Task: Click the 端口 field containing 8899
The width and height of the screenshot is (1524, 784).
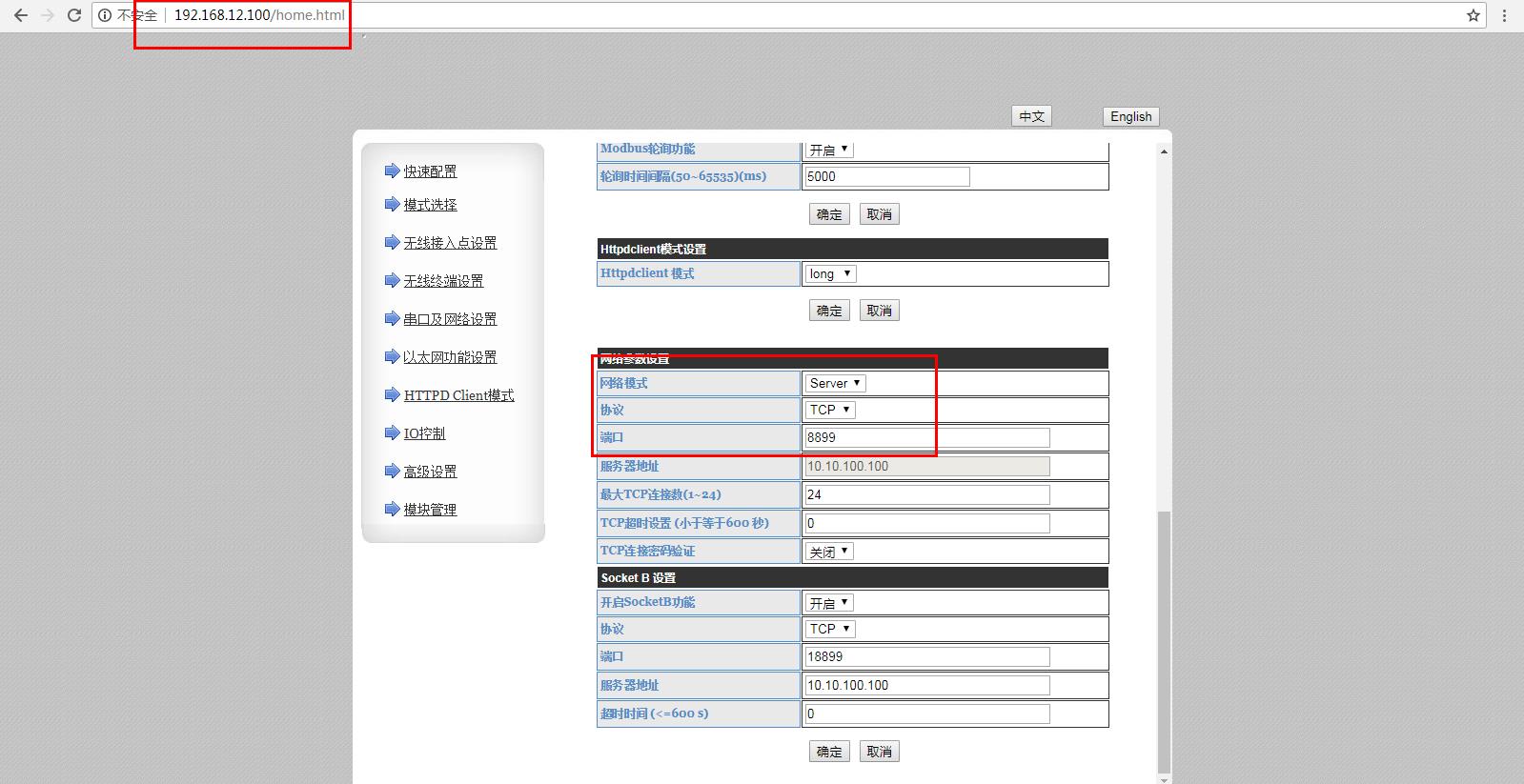Action: pyautogui.click(x=926, y=437)
